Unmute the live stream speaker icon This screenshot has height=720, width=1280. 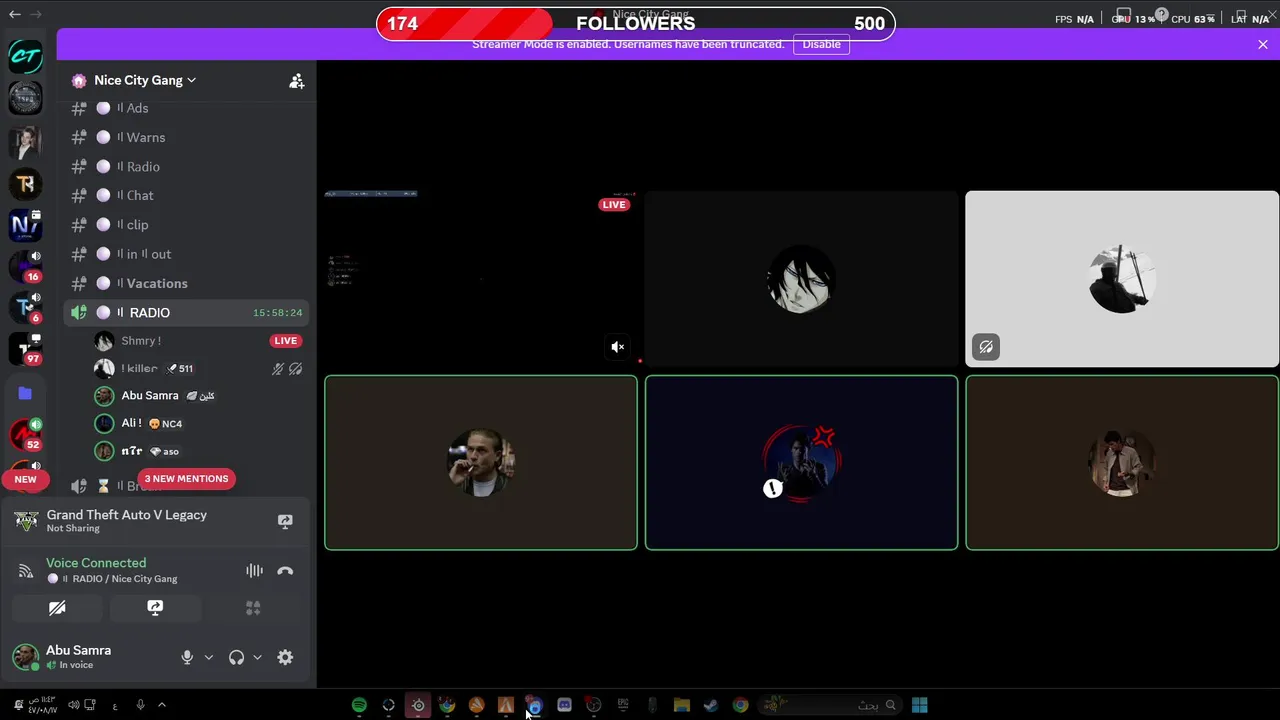point(618,347)
